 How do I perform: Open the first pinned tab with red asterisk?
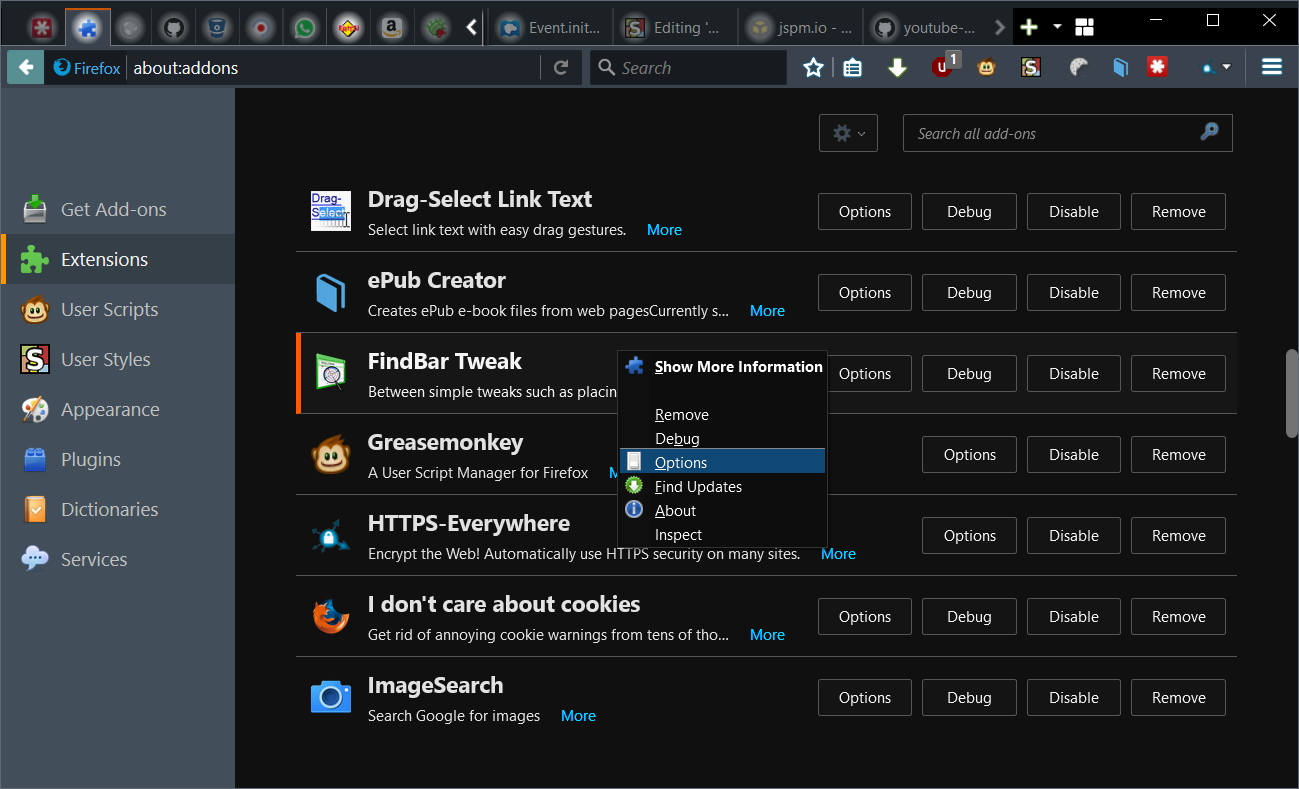(x=42, y=28)
